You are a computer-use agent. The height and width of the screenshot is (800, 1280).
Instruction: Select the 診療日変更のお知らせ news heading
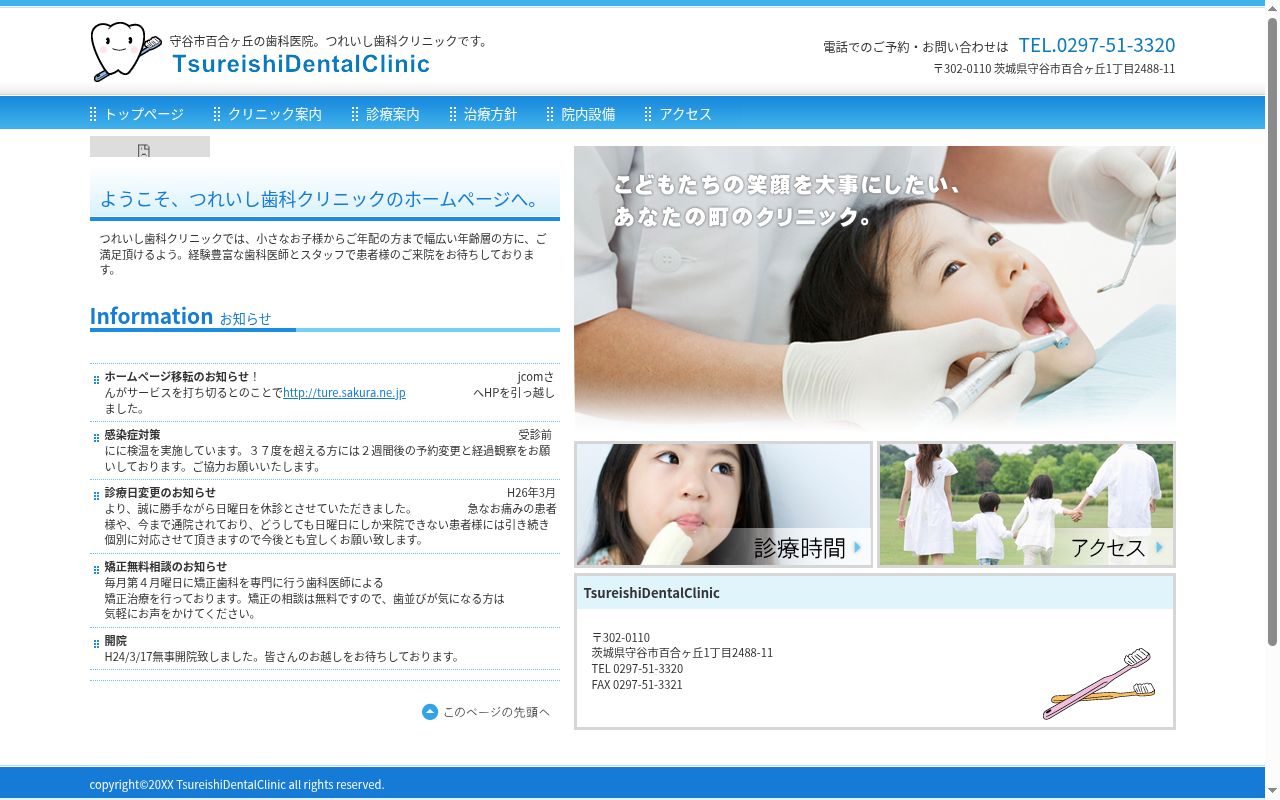pyautogui.click(x=160, y=493)
